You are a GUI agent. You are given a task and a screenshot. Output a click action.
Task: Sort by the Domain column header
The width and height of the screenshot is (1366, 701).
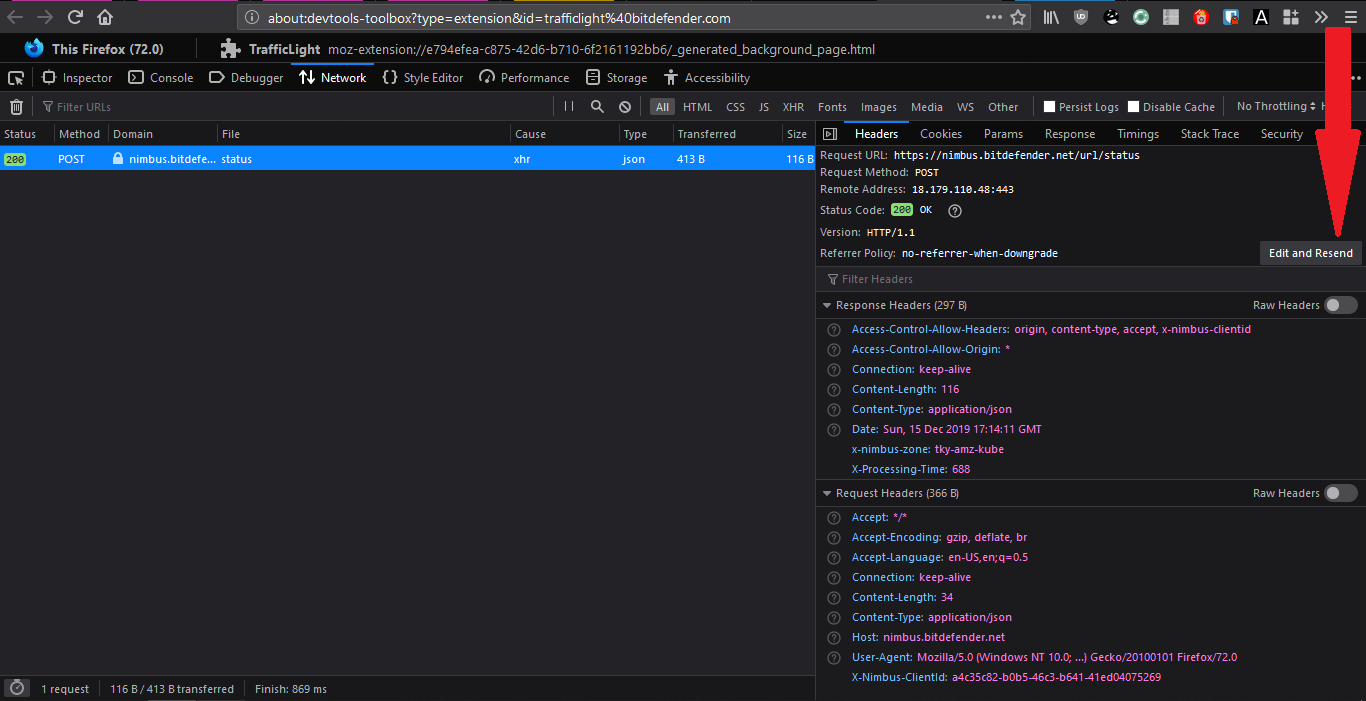click(162, 134)
